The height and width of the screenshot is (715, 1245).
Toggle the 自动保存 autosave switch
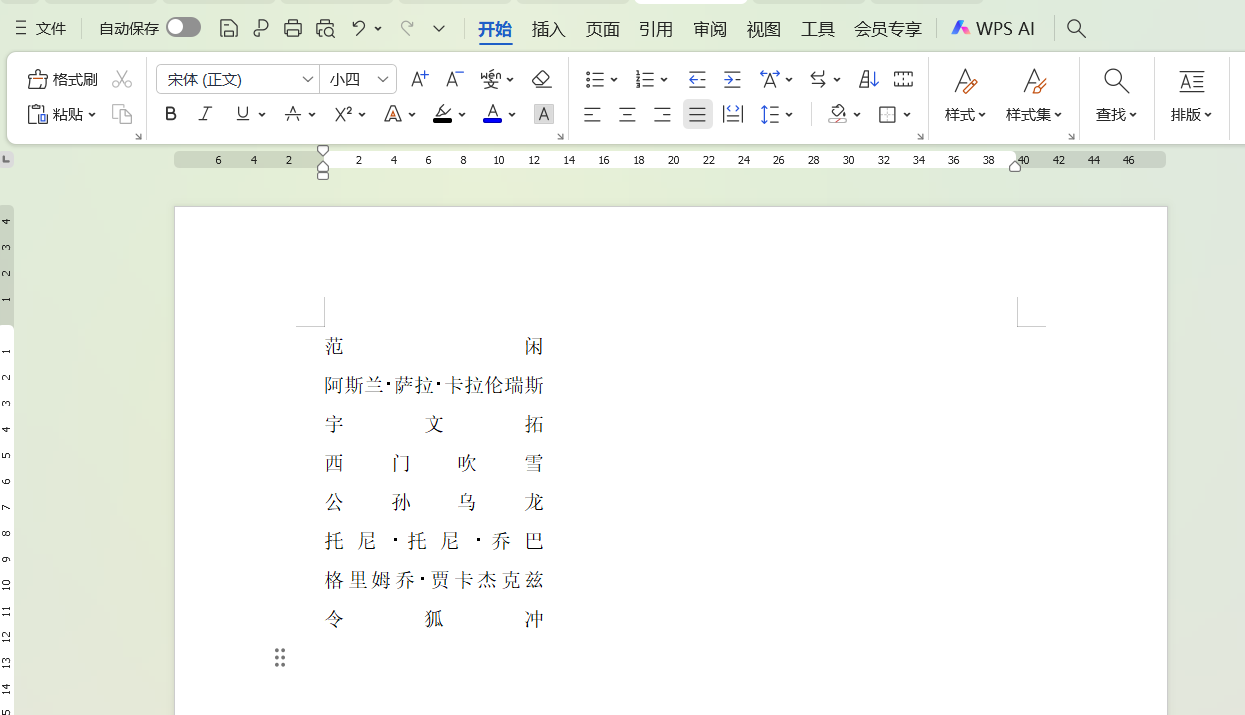click(183, 28)
